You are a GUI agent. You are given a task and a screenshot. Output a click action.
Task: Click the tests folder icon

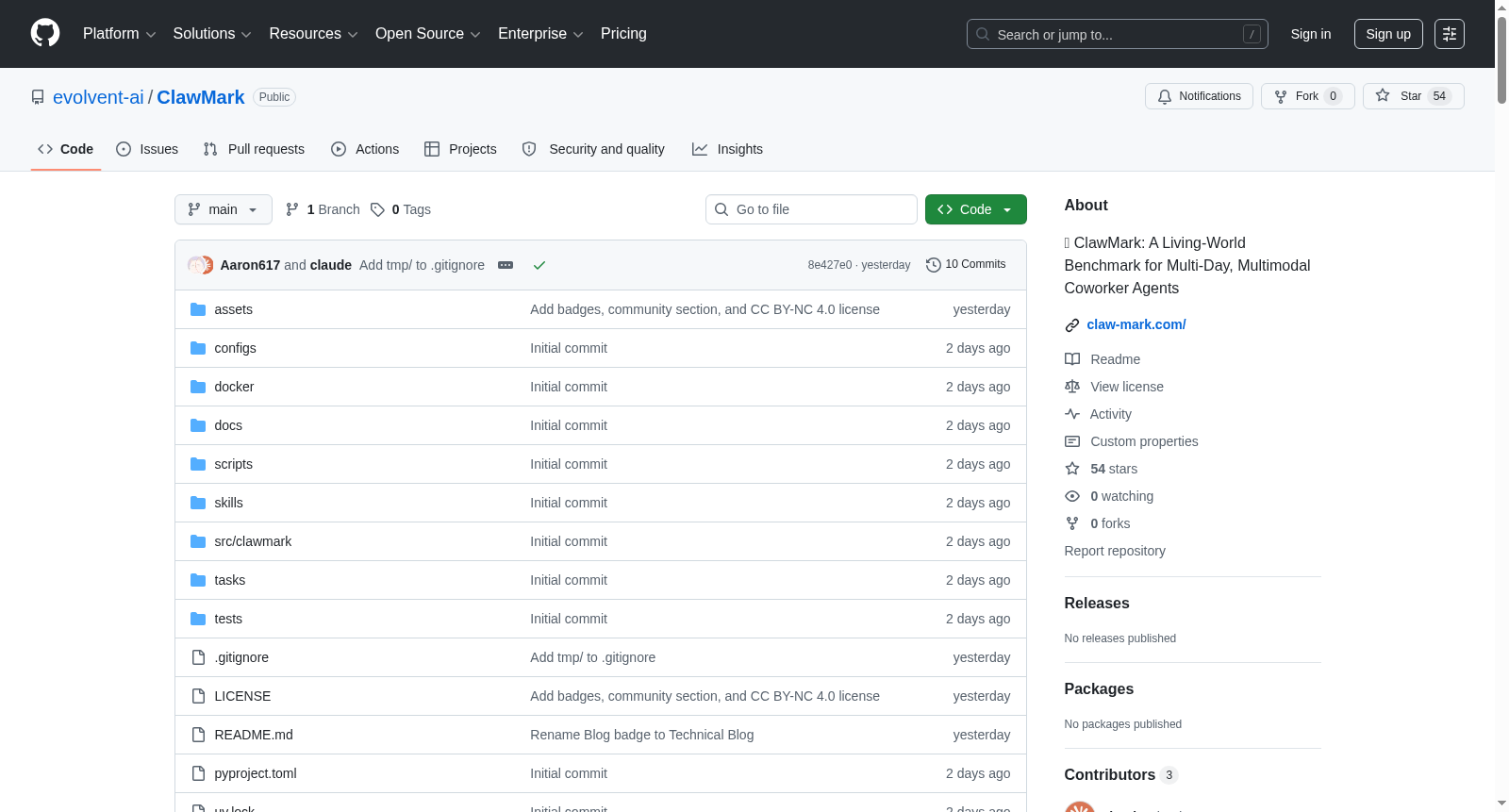[x=198, y=619]
